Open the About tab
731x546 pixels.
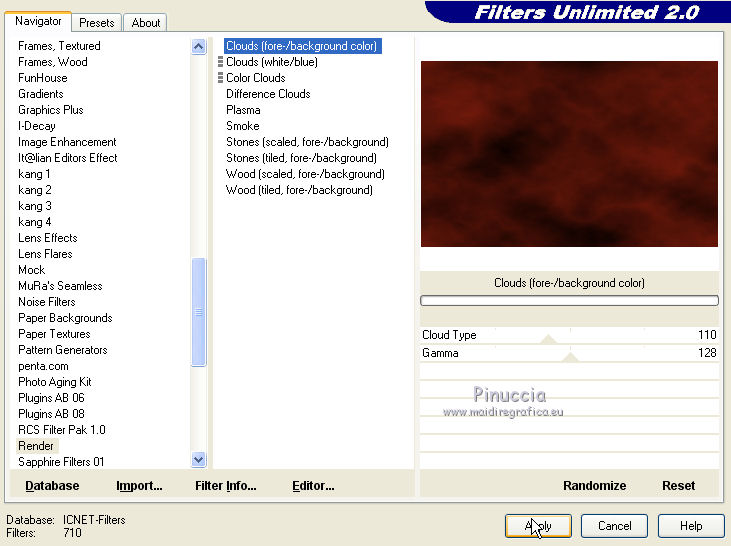tap(145, 22)
